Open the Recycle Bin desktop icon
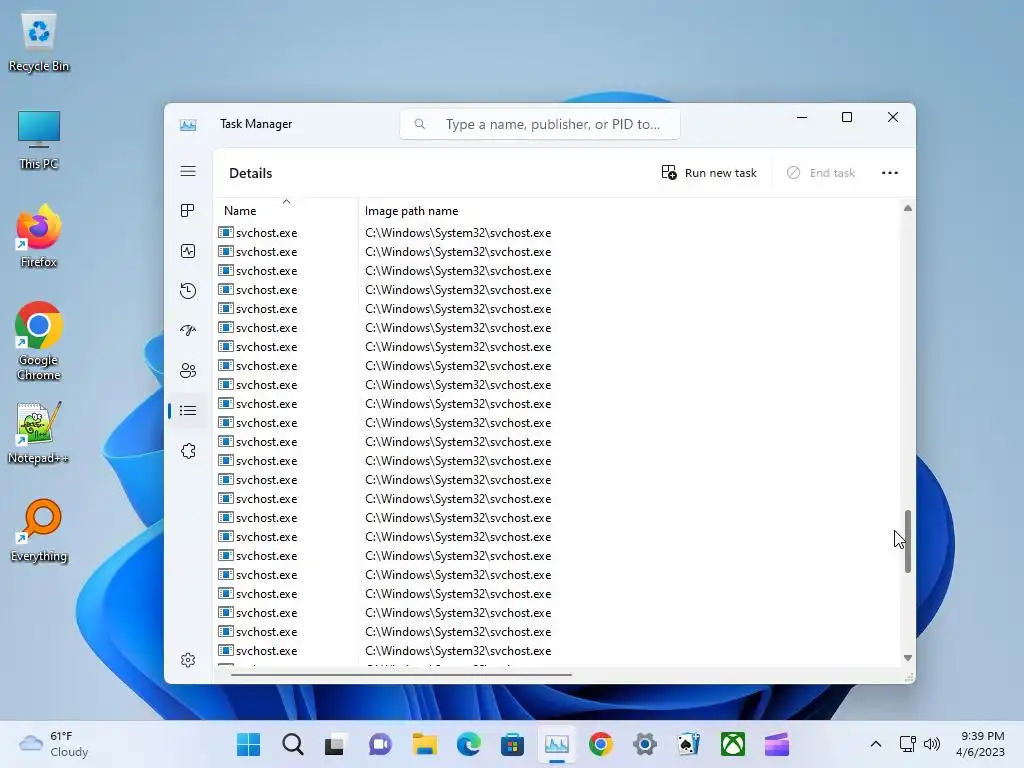 click(39, 42)
